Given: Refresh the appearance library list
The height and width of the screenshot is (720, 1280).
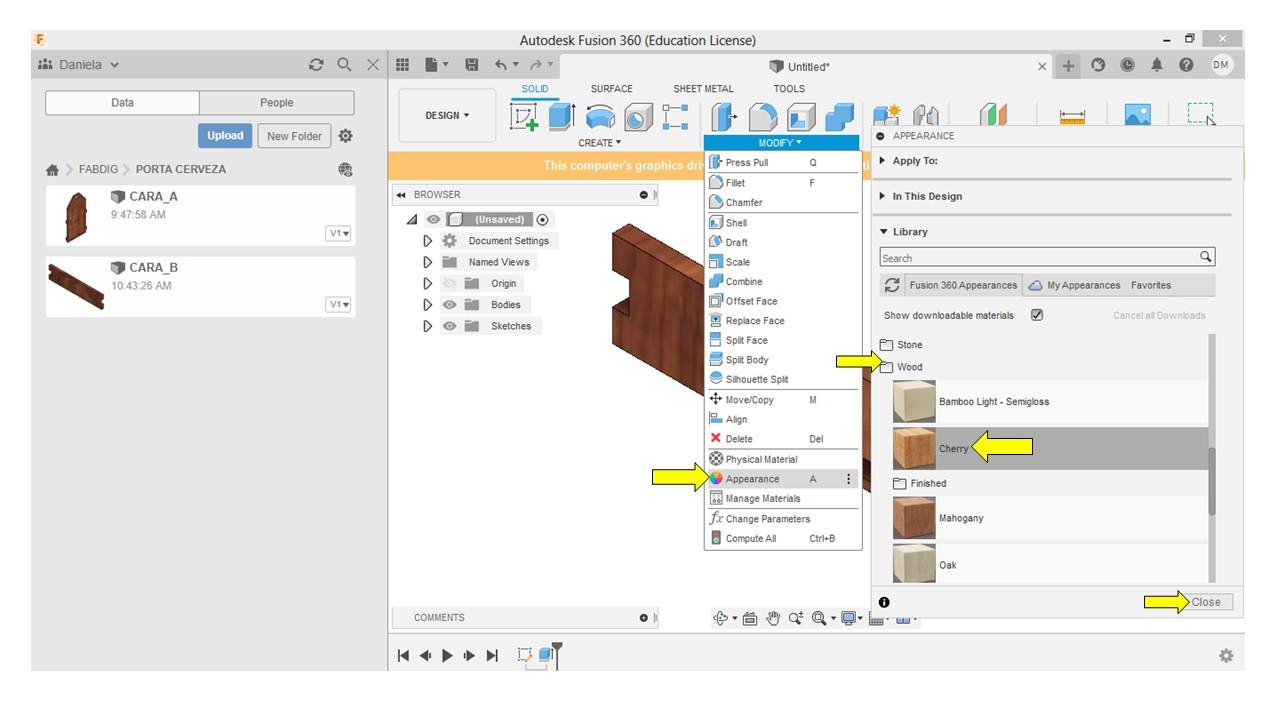Looking at the screenshot, I should pyautogui.click(x=892, y=286).
